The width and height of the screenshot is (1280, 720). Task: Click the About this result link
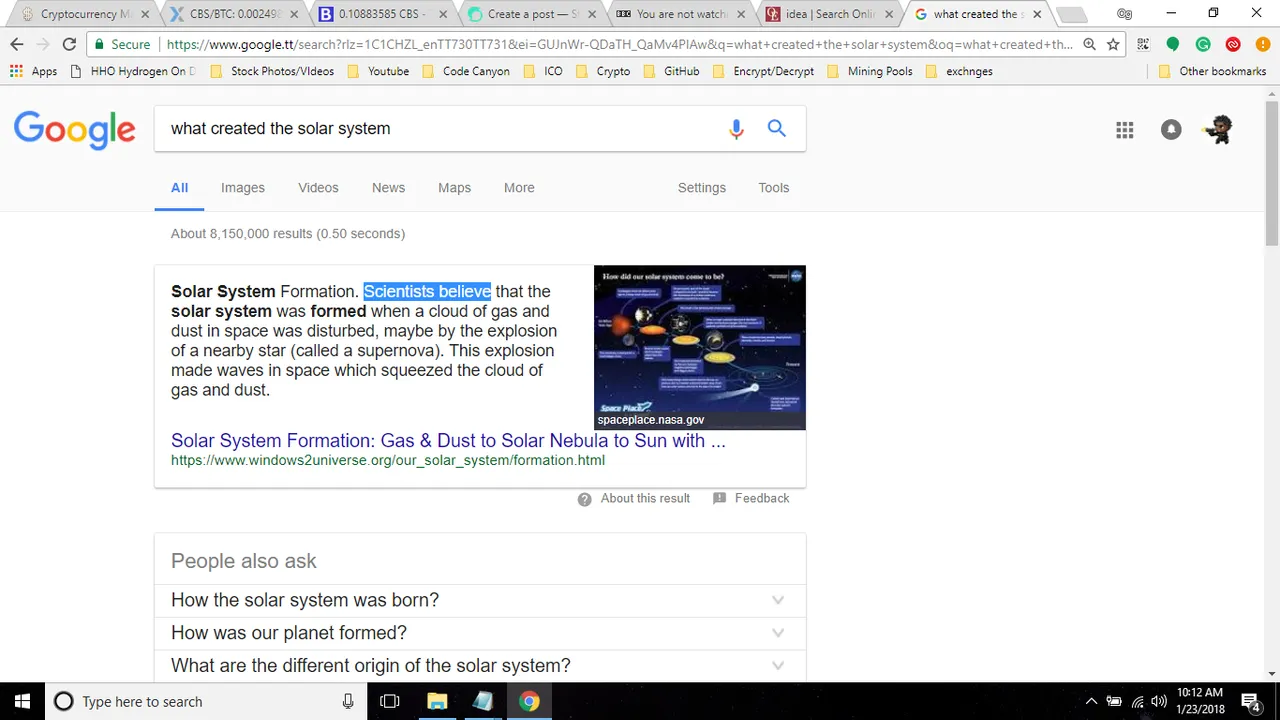[645, 499]
